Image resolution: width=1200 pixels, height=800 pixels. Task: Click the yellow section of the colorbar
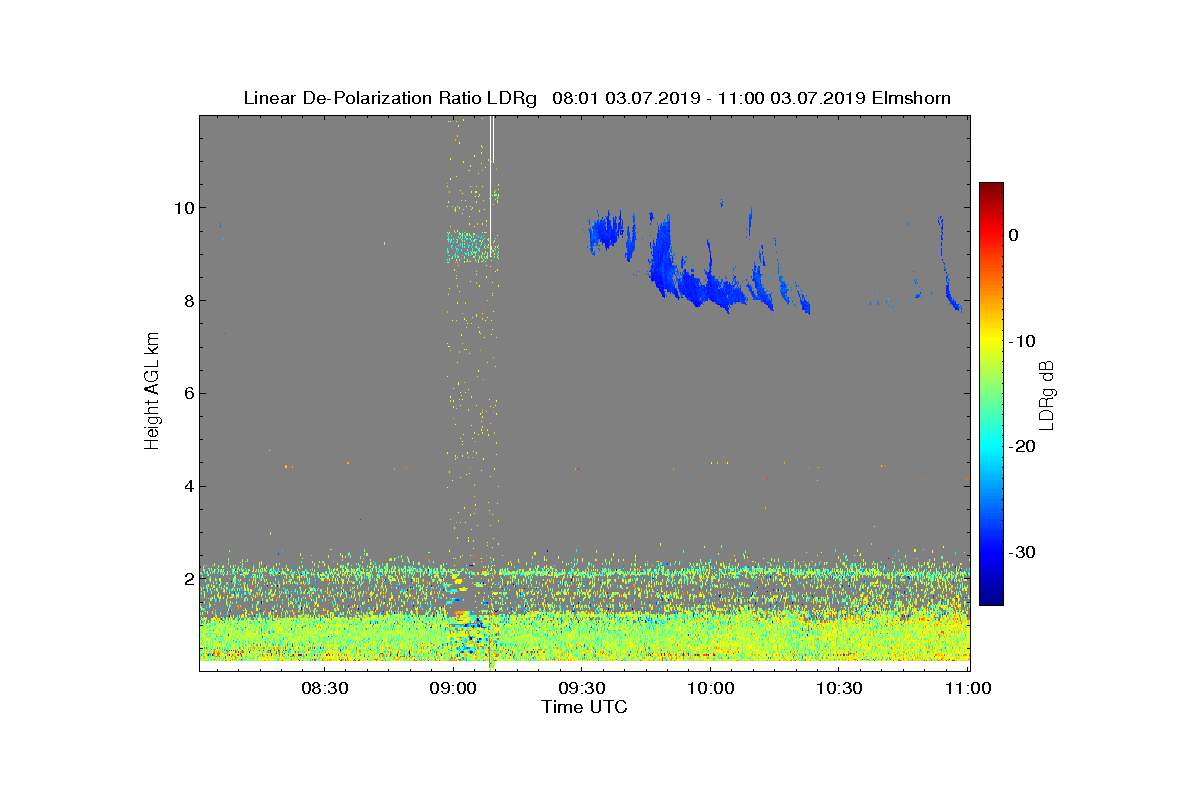pos(991,341)
